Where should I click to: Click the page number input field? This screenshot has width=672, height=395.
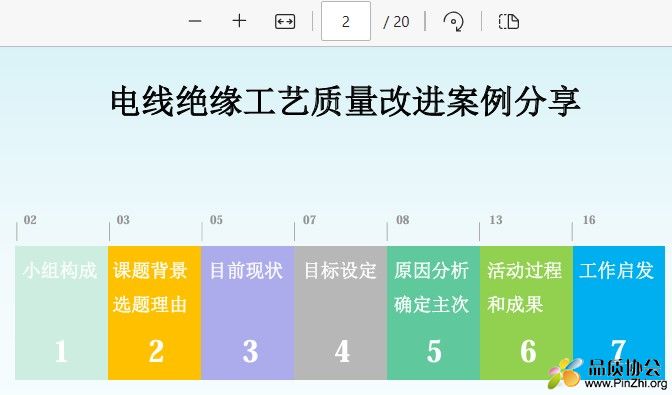tap(346, 21)
